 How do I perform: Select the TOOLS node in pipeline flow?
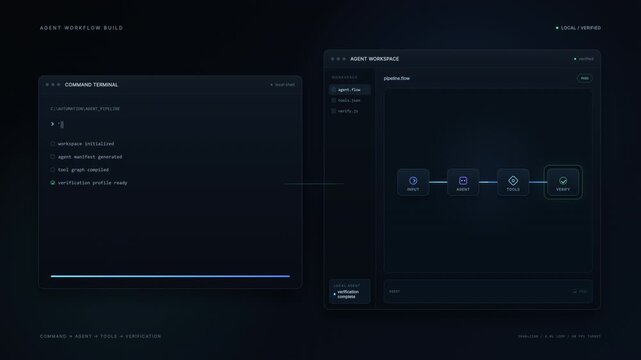click(513, 182)
